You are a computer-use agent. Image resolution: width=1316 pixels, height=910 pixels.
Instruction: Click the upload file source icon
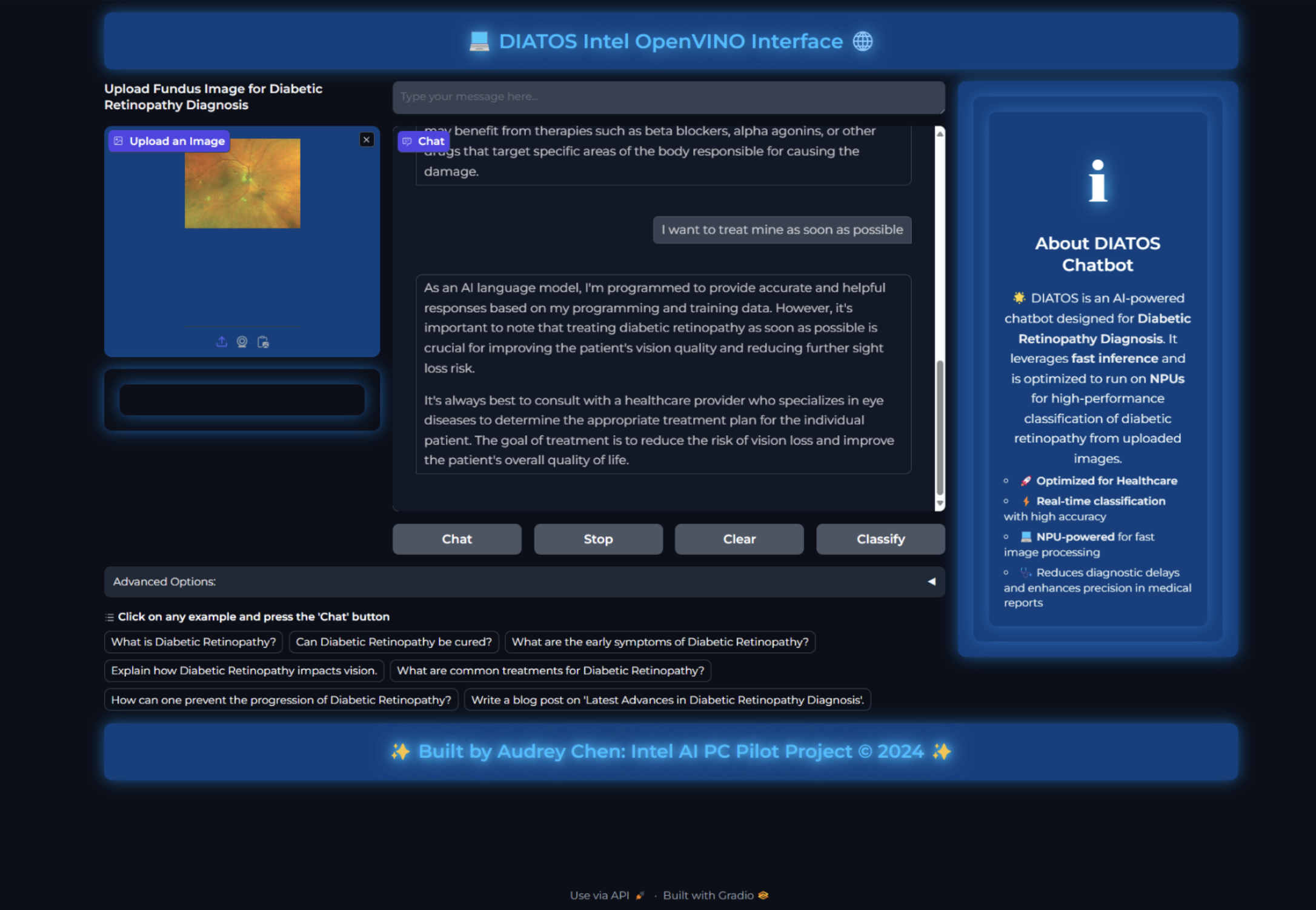[x=222, y=342]
